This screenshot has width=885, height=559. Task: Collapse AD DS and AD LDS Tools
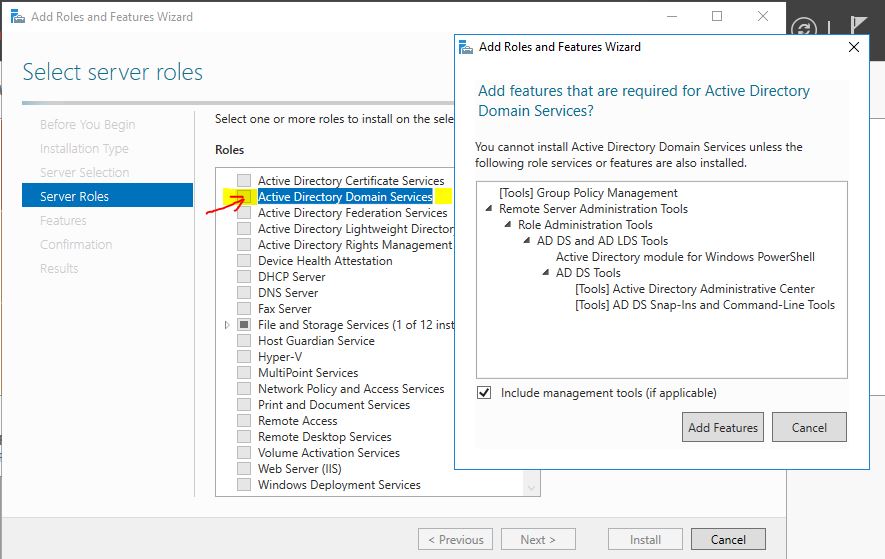(x=527, y=240)
